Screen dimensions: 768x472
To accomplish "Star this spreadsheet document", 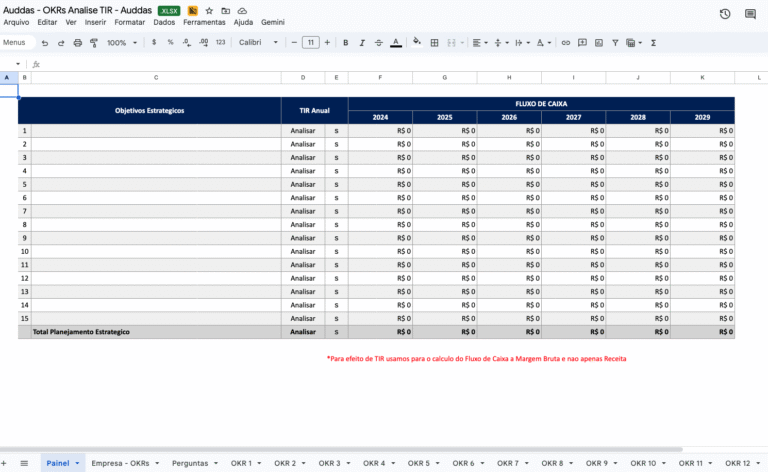I will coord(209,10).
